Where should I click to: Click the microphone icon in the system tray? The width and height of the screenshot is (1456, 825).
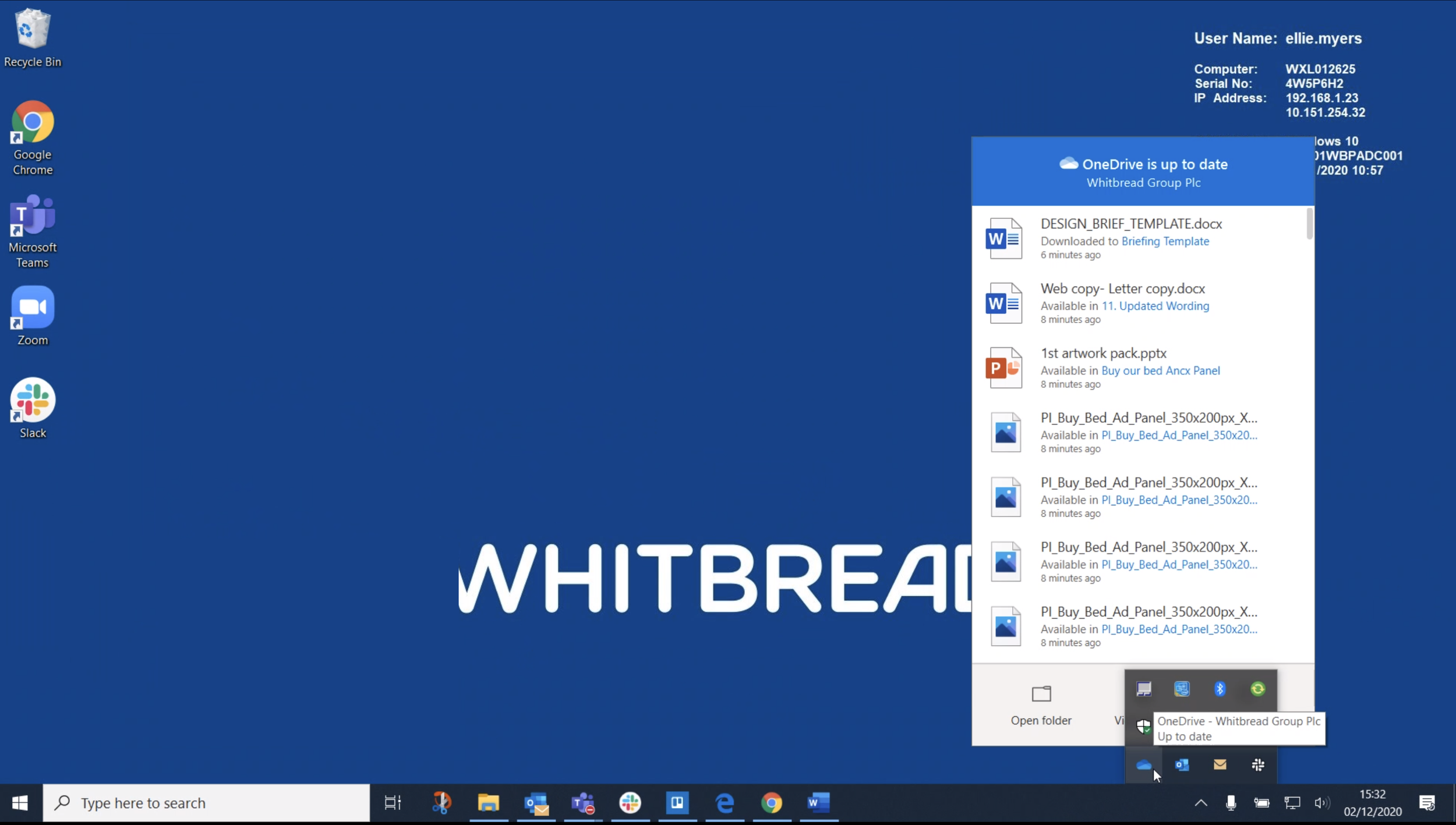pos(1231,803)
